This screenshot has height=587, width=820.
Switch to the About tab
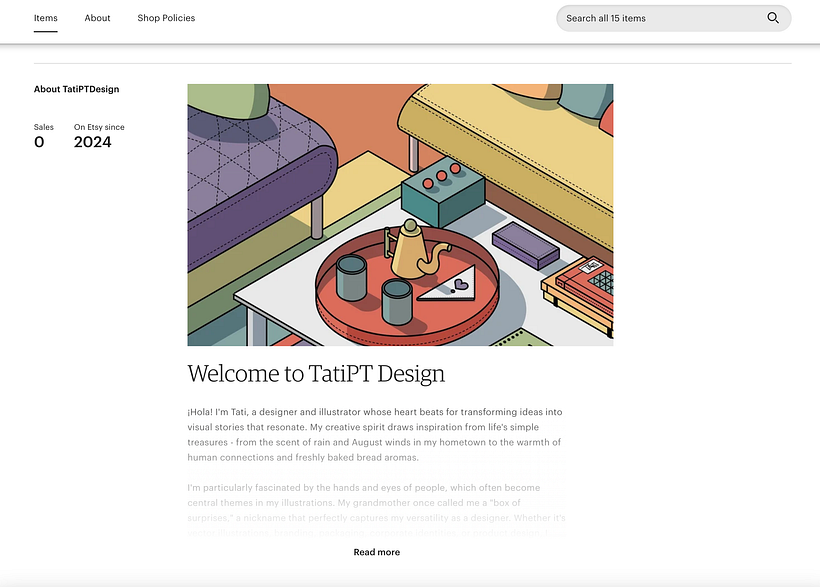click(97, 17)
